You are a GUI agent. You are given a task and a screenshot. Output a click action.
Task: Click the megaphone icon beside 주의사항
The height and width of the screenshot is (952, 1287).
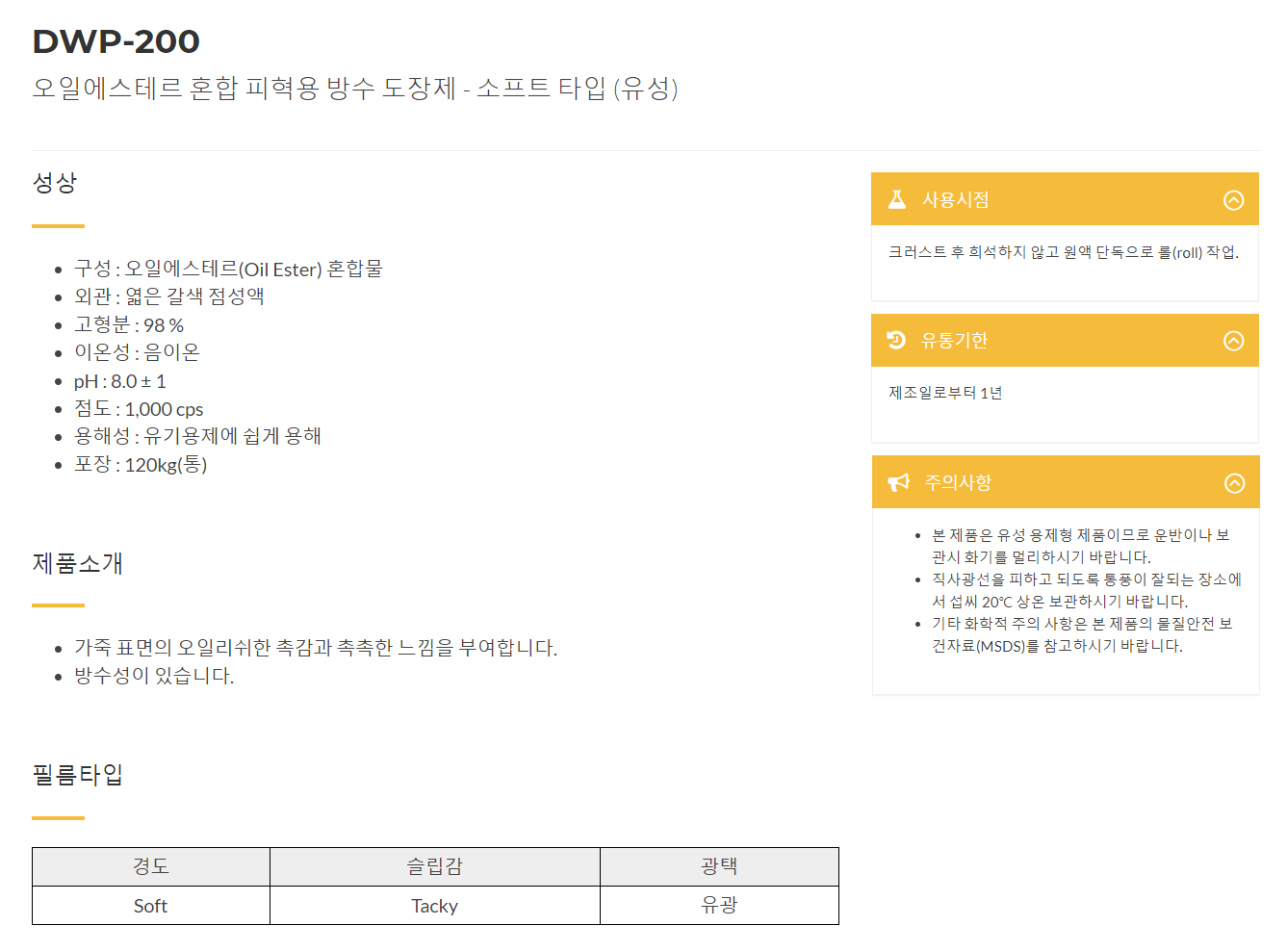[x=898, y=482]
